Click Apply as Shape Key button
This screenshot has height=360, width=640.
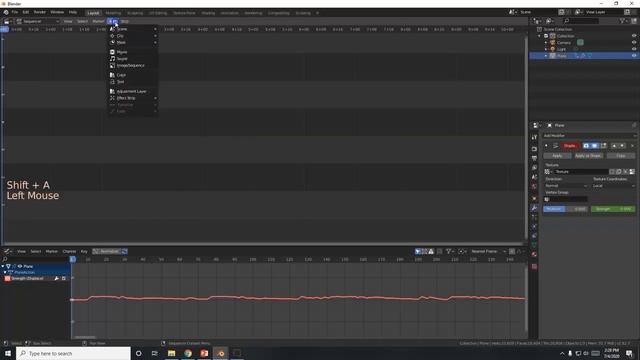point(588,156)
